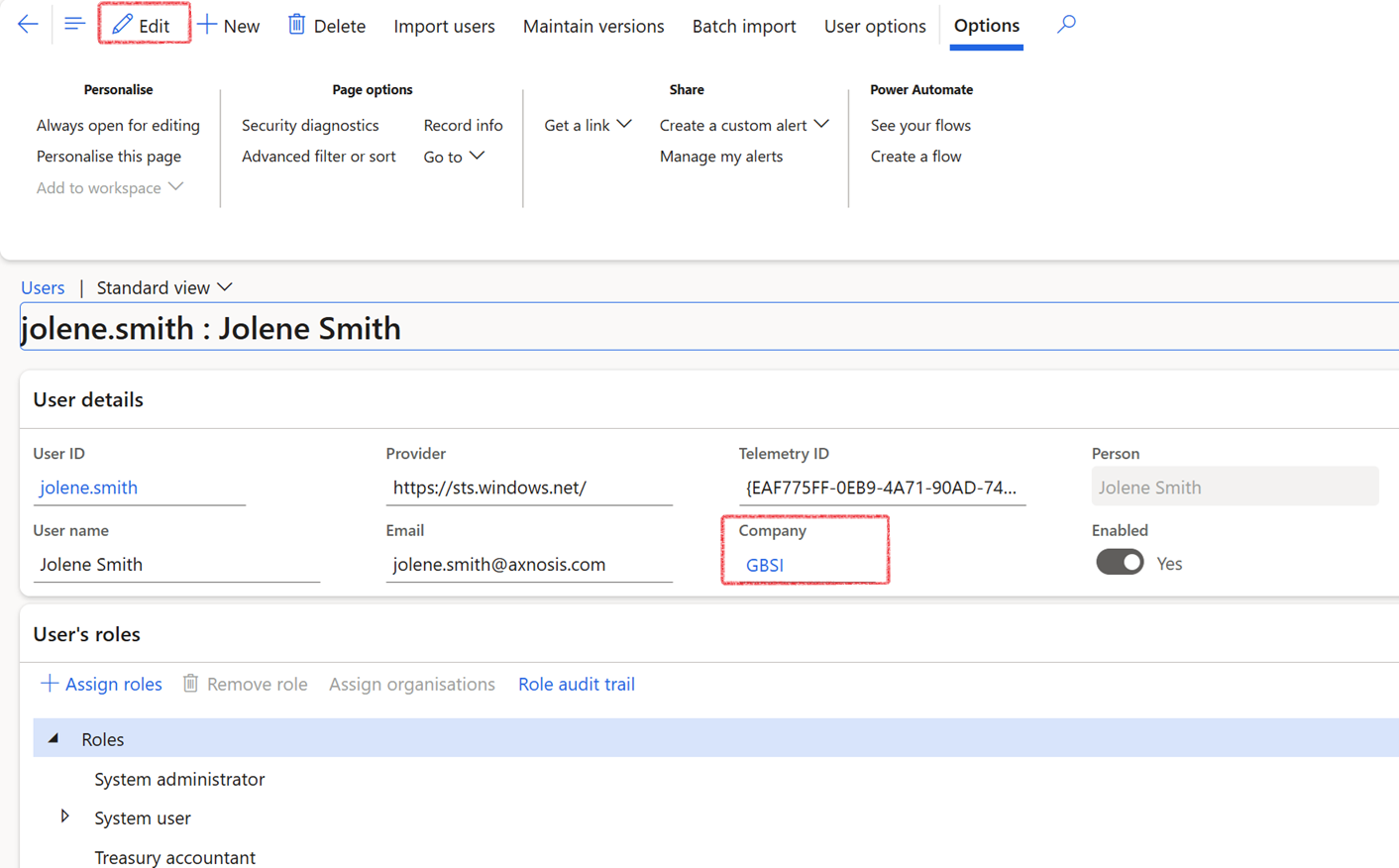Click the back arrow icon

click(x=28, y=24)
